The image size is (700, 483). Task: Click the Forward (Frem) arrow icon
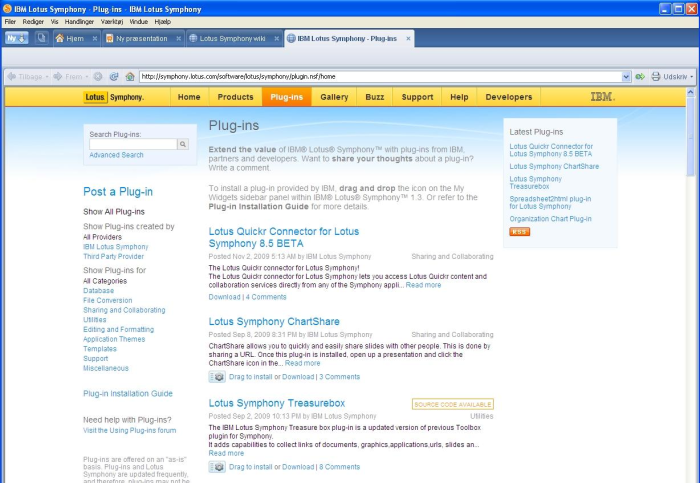tap(58, 77)
